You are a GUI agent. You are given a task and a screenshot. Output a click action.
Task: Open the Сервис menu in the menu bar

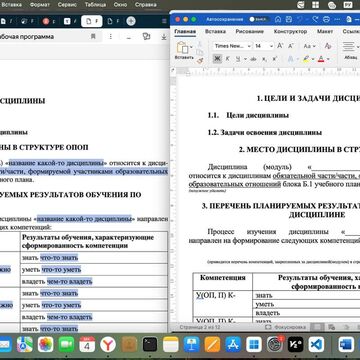point(67,5)
